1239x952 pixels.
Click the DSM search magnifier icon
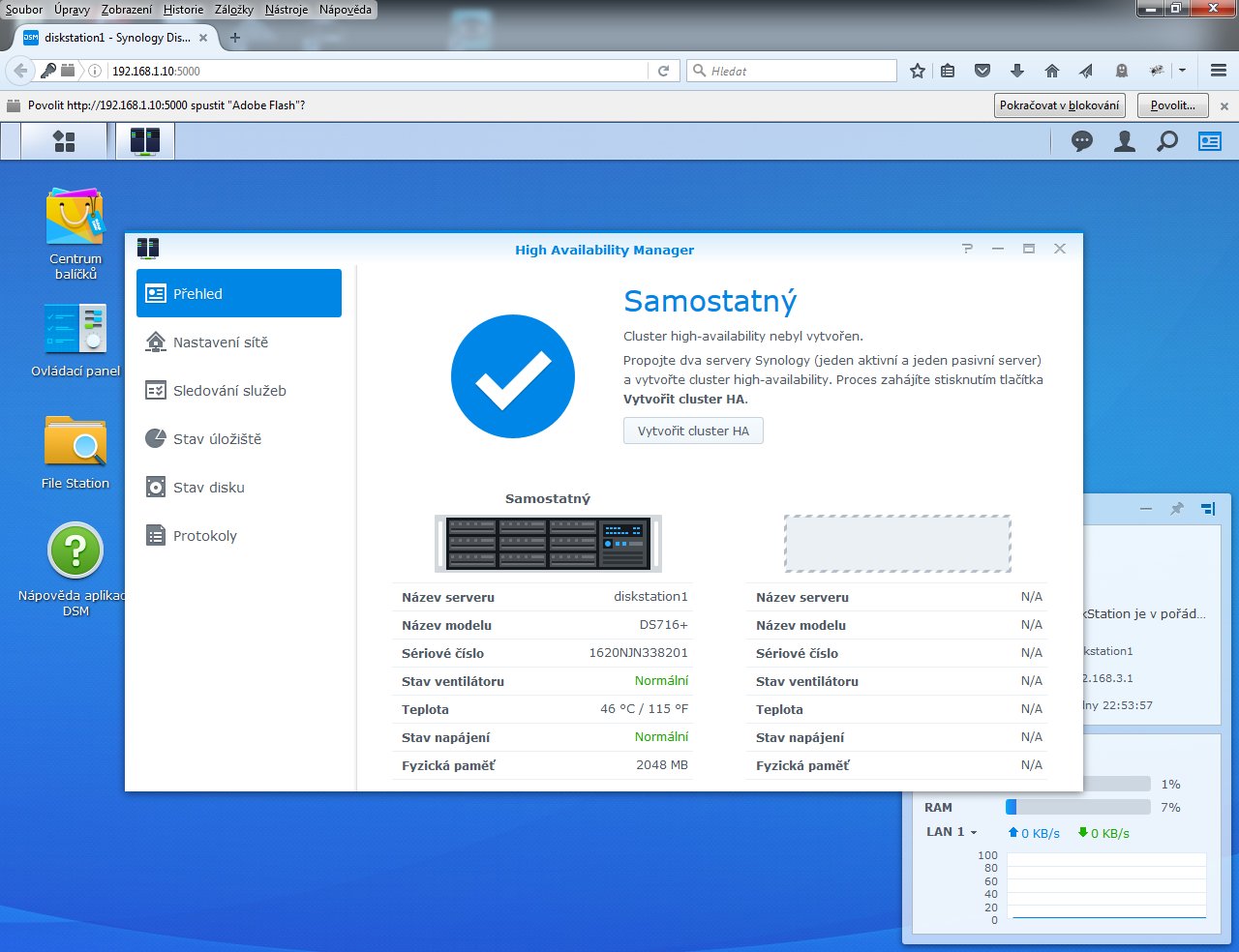(x=1167, y=141)
